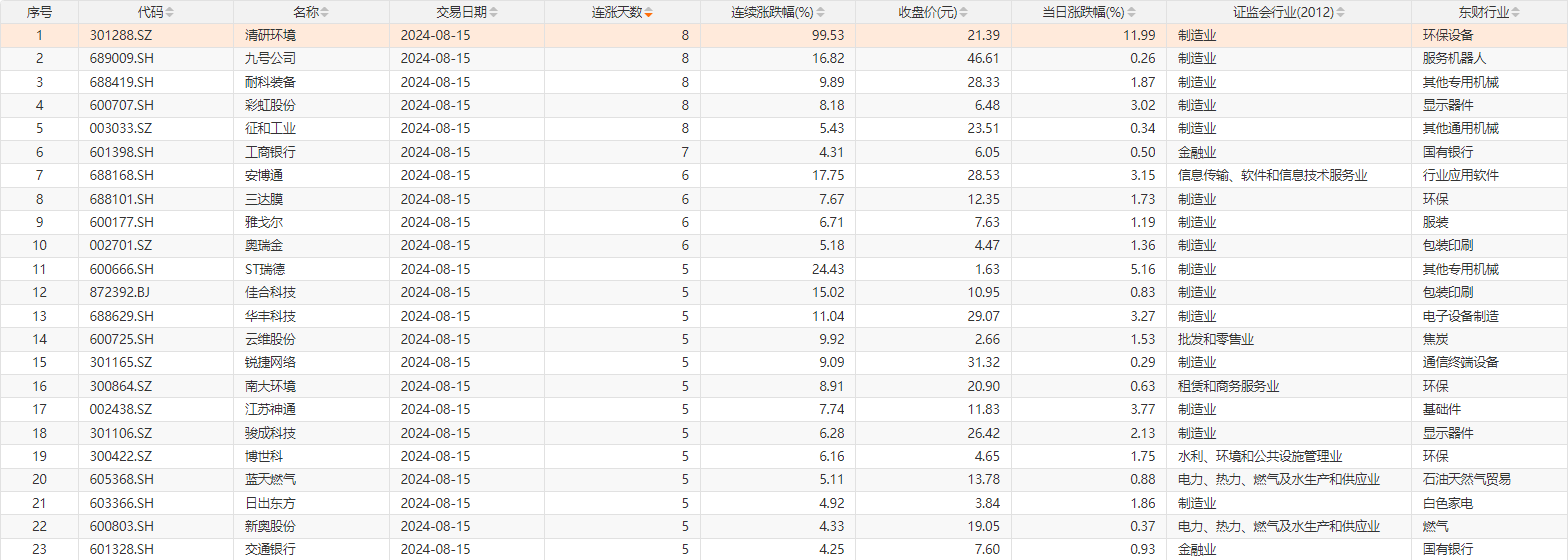Click the ST瑞德 name cell
This screenshot has height=560, width=1568.
point(265,269)
